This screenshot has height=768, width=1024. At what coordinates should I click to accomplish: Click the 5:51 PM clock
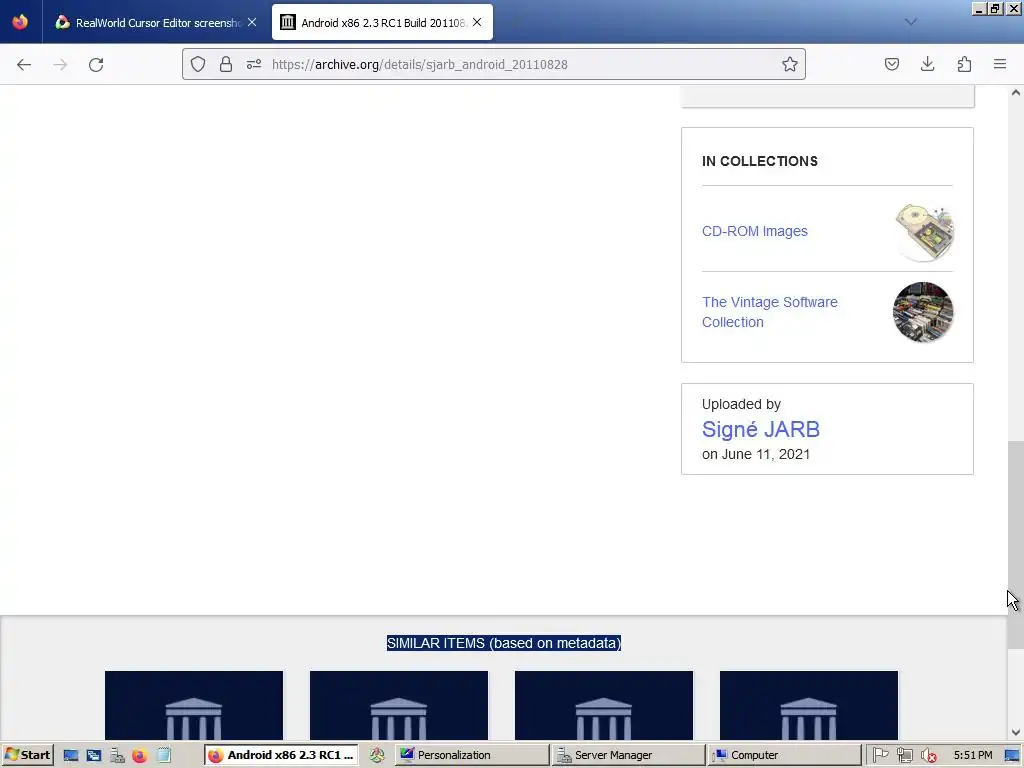[x=972, y=756]
